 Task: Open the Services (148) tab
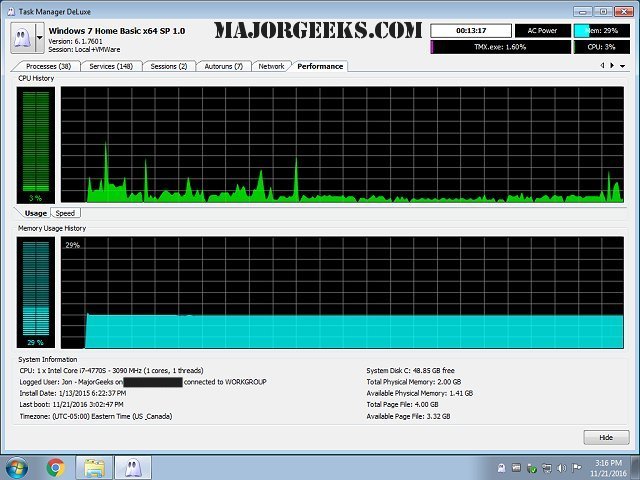[x=111, y=66]
